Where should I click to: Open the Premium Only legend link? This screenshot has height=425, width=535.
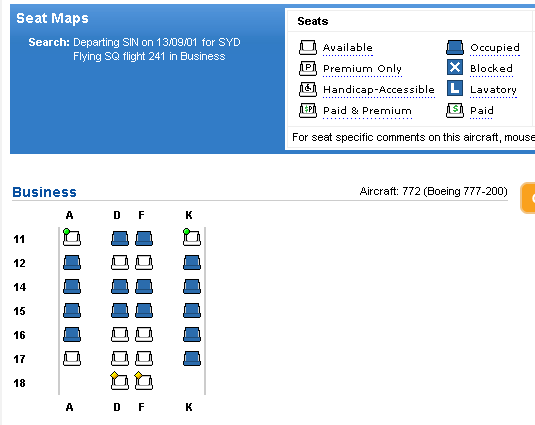pyautogui.click(x=362, y=69)
